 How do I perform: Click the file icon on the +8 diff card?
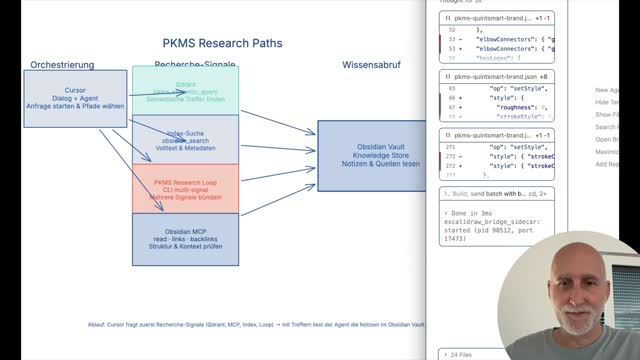click(x=448, y=77)
